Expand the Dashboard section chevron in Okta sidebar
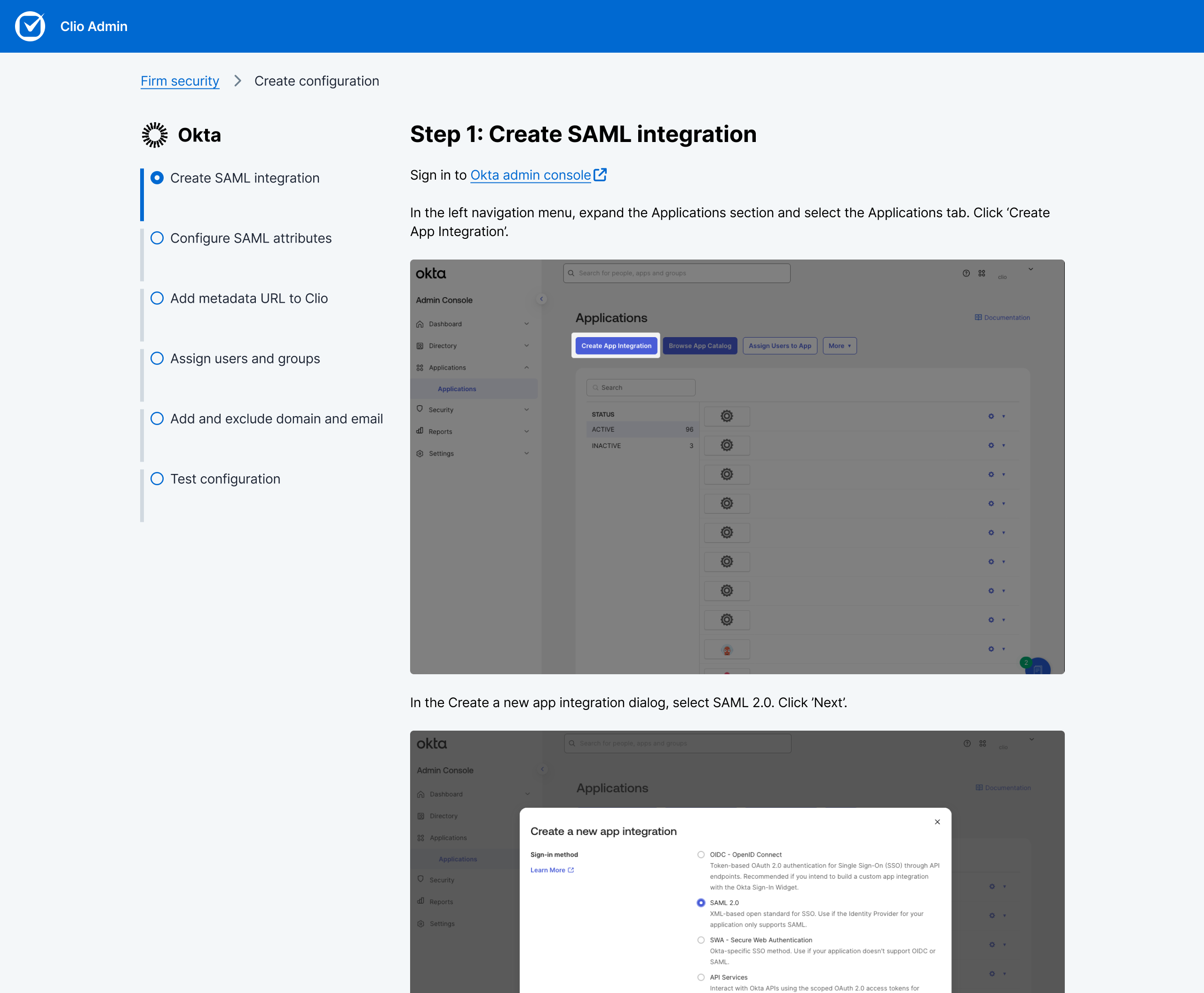 [x=526, y=324]
